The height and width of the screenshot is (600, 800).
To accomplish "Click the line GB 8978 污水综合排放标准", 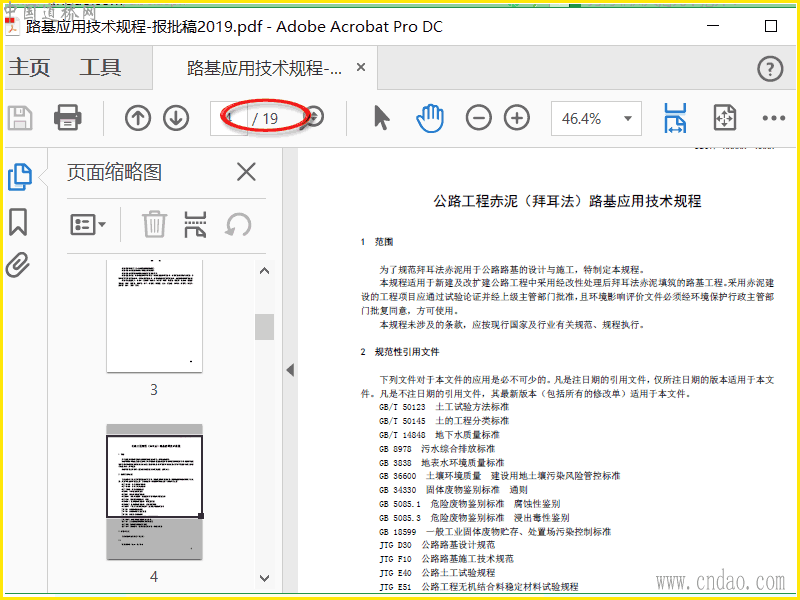I will tap(437, 449).
